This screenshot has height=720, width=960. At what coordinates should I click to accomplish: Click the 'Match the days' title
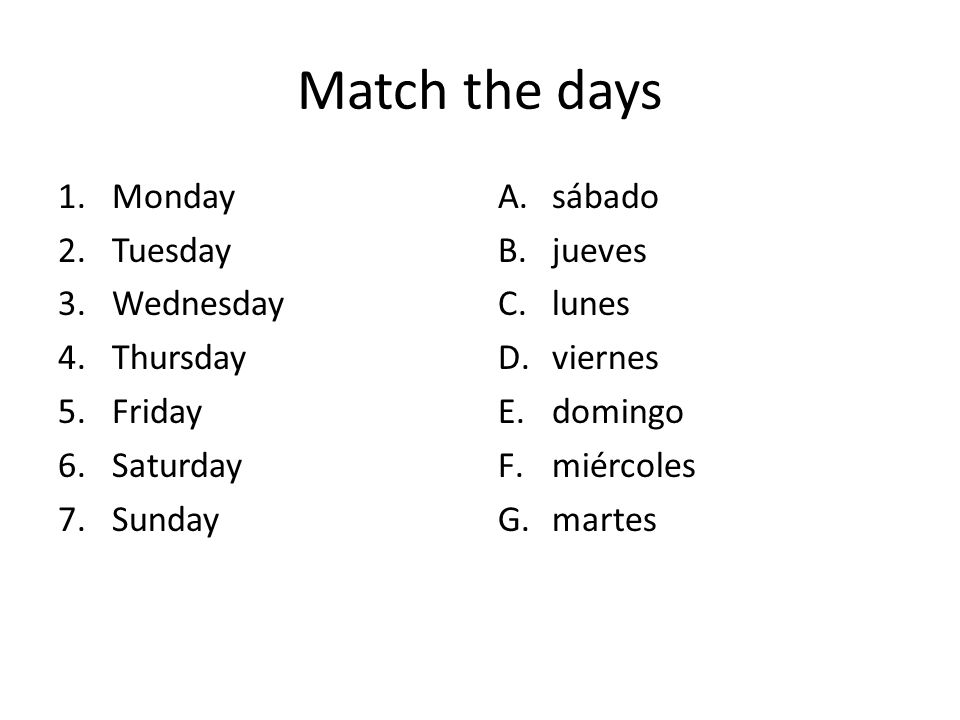pos(479,91)
